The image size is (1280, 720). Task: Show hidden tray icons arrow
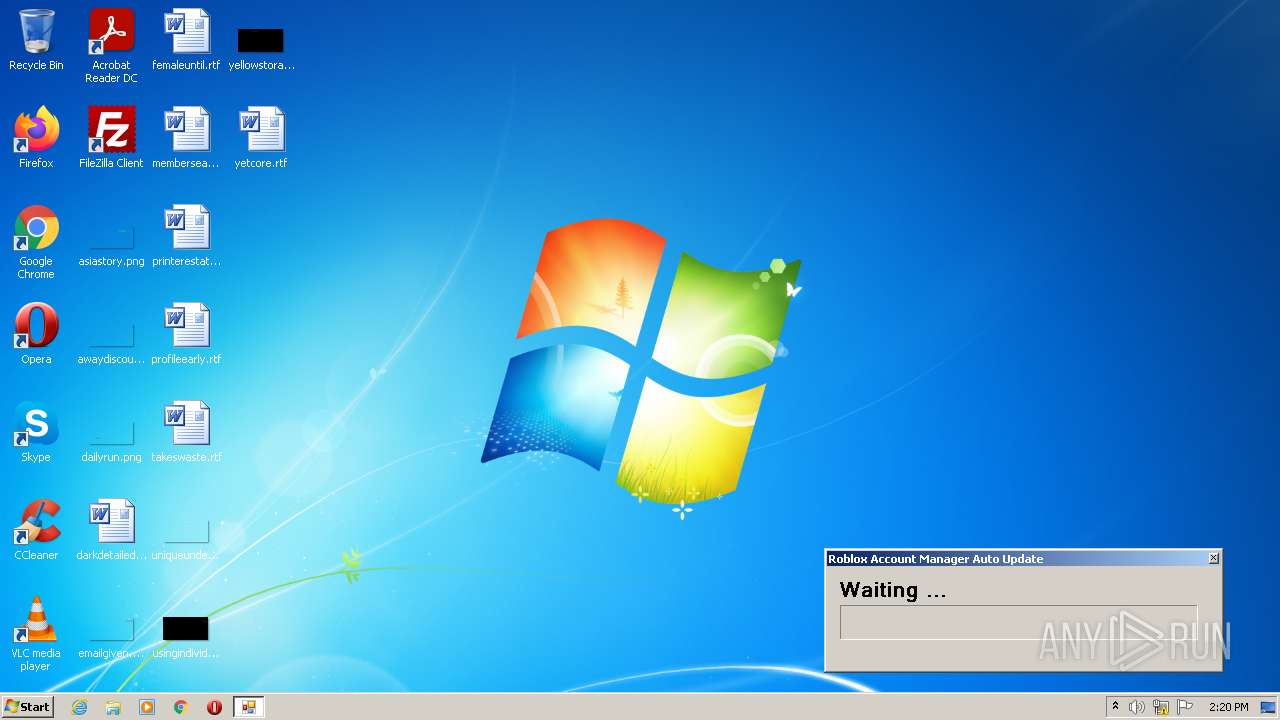(x=1115, y=707)
